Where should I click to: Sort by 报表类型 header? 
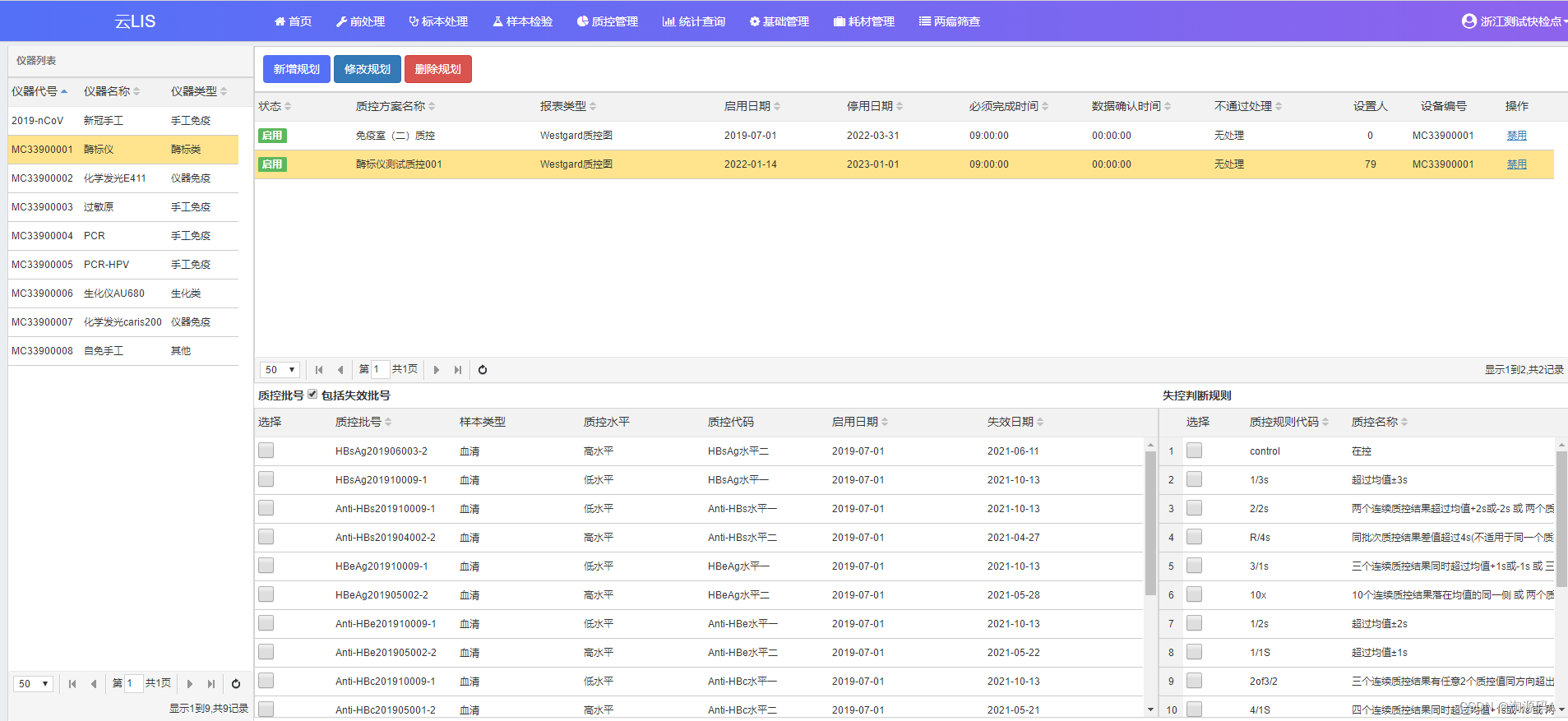coord(568,106)
